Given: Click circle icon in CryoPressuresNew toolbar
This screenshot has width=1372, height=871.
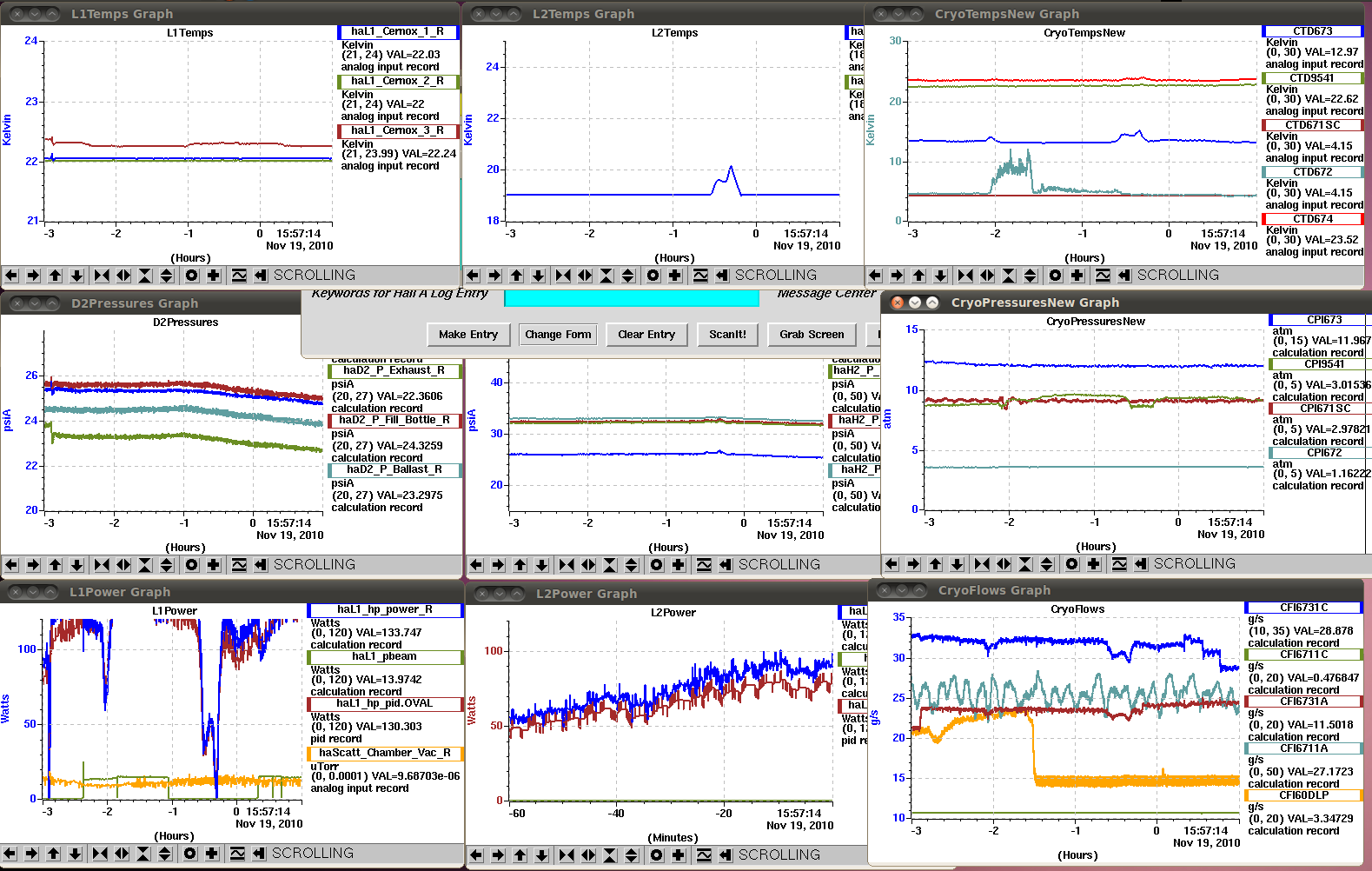Looking at the screenshot, I should coord(1071,564).
